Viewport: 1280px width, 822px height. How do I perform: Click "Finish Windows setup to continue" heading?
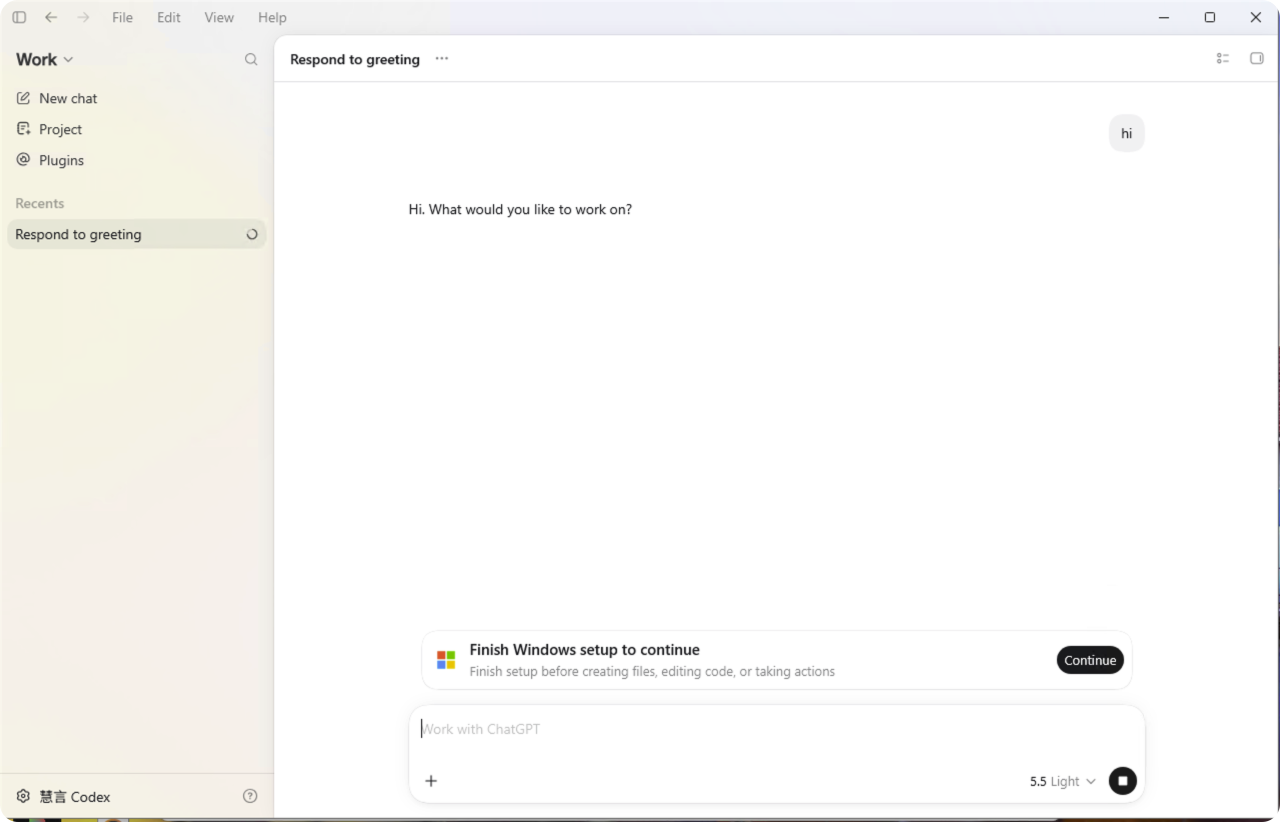585,650
